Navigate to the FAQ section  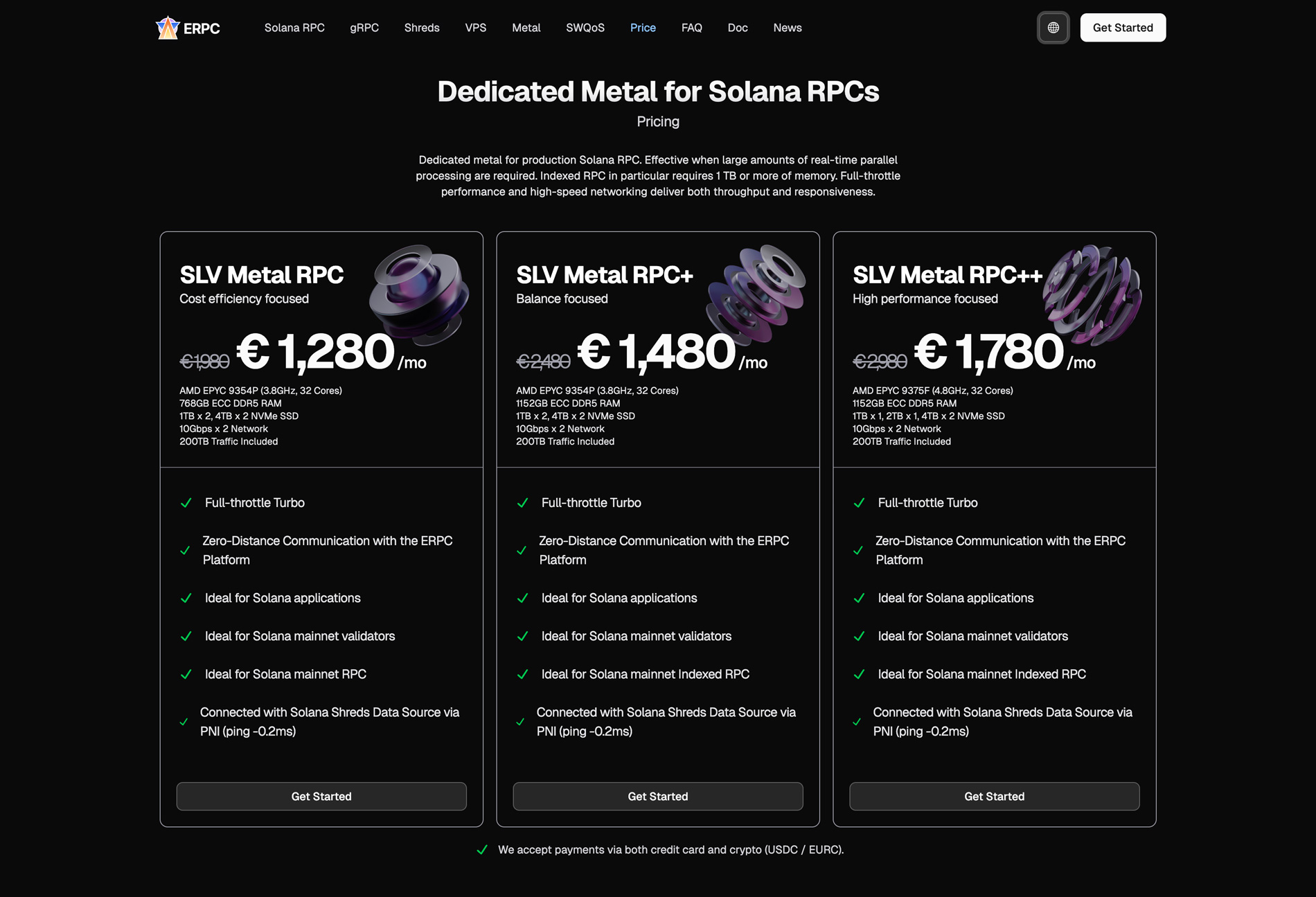tap(691, 28)
